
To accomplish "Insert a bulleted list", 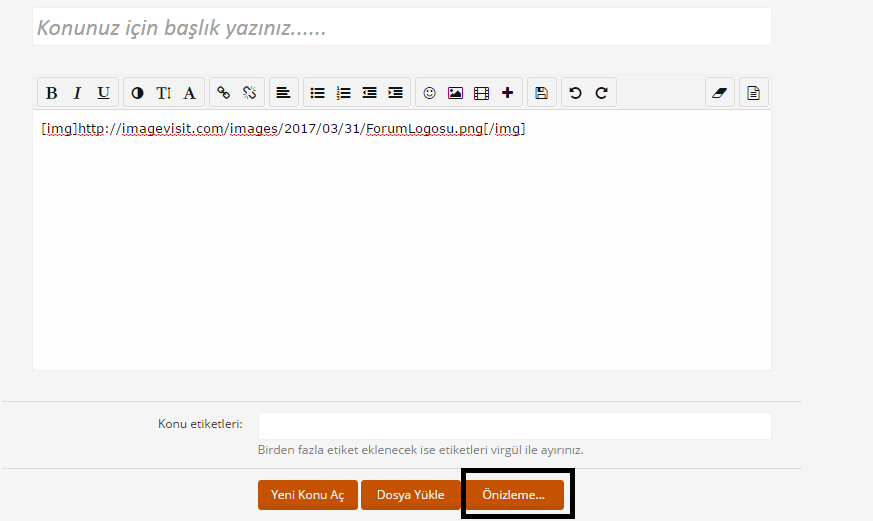I will click(317, 93).
